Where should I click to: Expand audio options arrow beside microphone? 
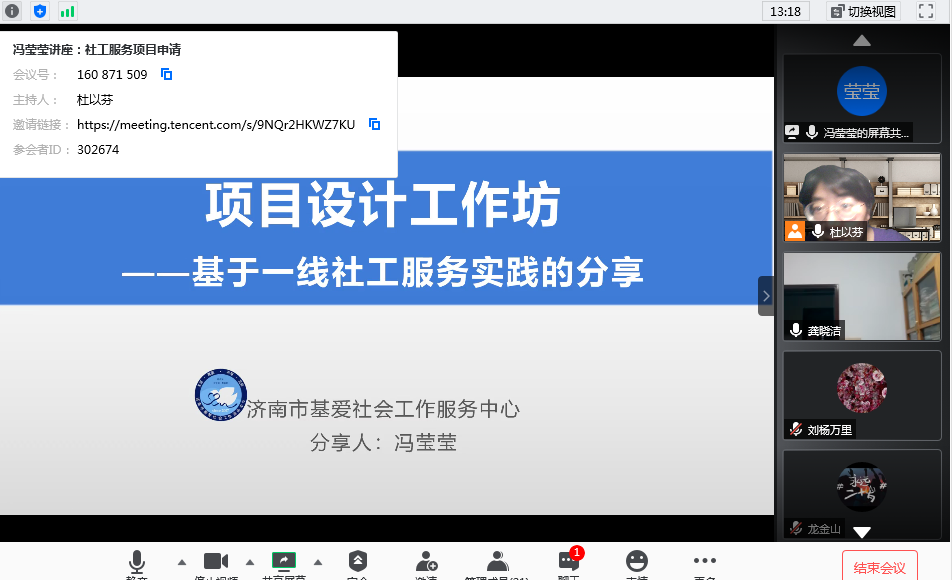pyautogui.click(x=181, y=561)
